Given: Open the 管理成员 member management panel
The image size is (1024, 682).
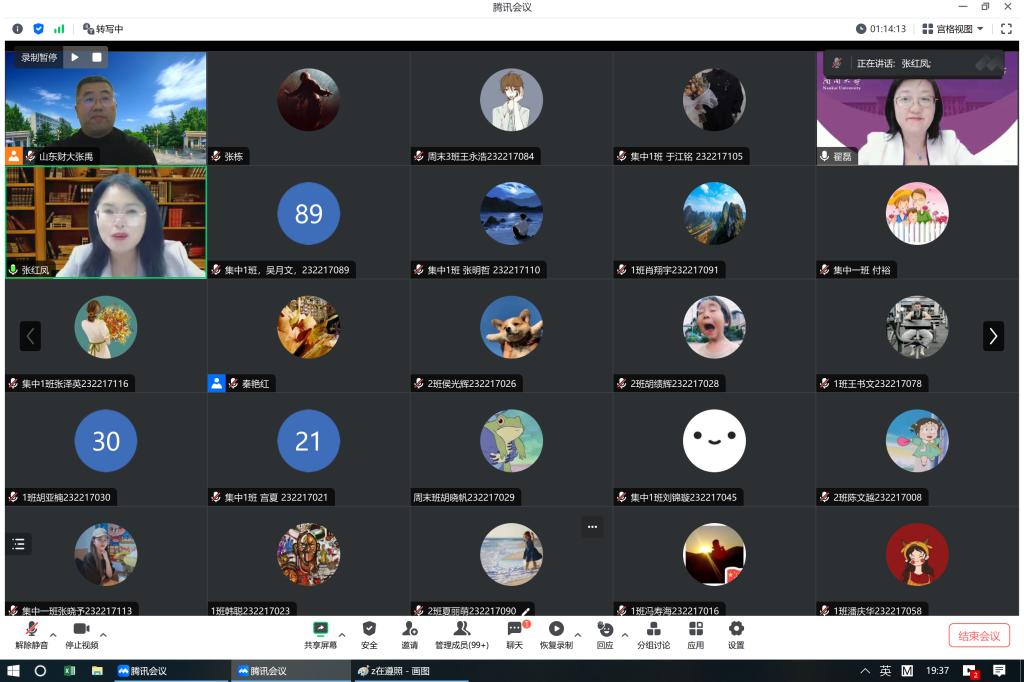Looking at the screenshot, I should (461, 634).
